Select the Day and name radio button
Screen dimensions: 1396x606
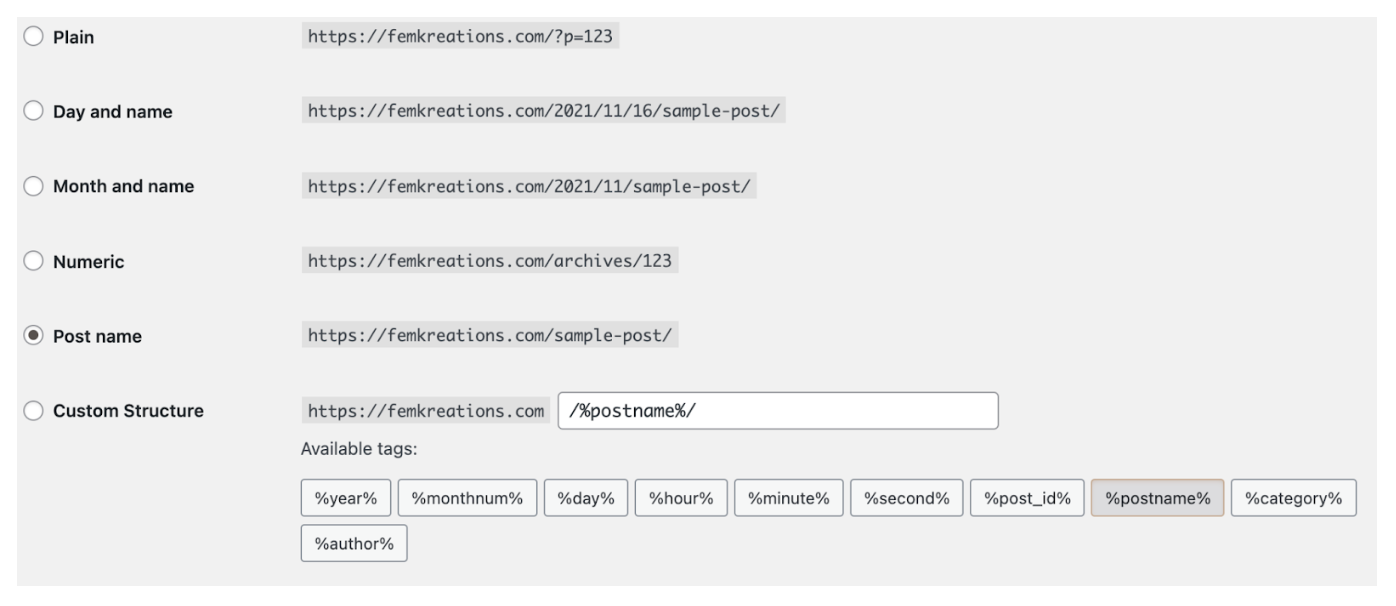point(33,112)
